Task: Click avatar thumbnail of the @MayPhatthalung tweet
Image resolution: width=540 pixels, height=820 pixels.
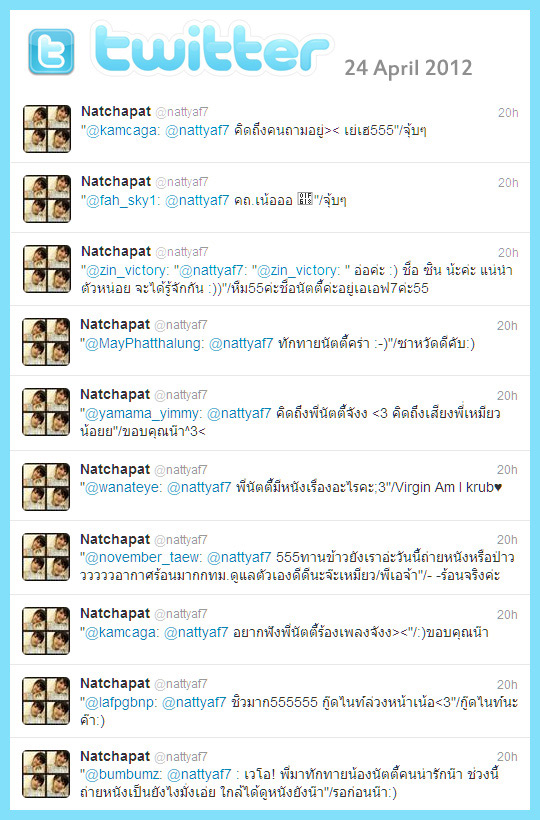Action: 46,341
